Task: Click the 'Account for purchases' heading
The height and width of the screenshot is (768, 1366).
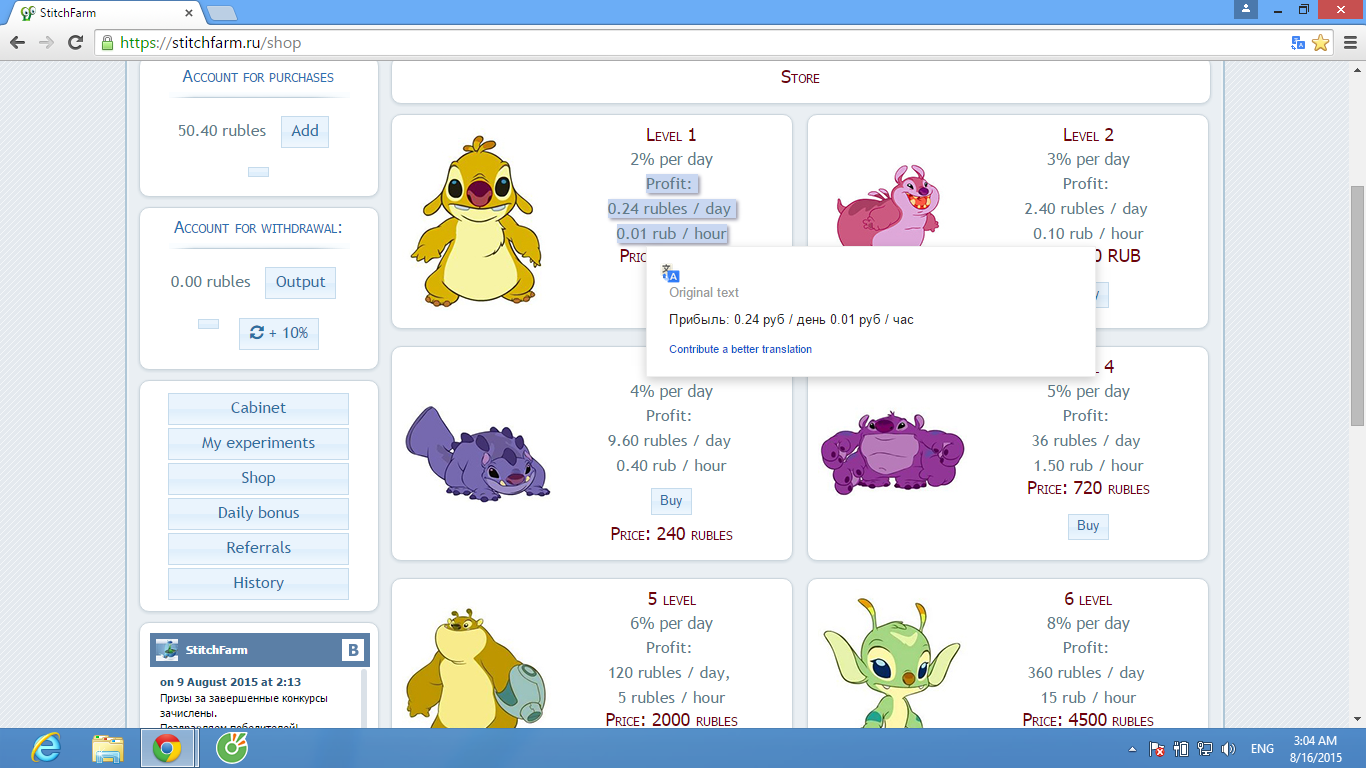Action: tap(258, 77)
